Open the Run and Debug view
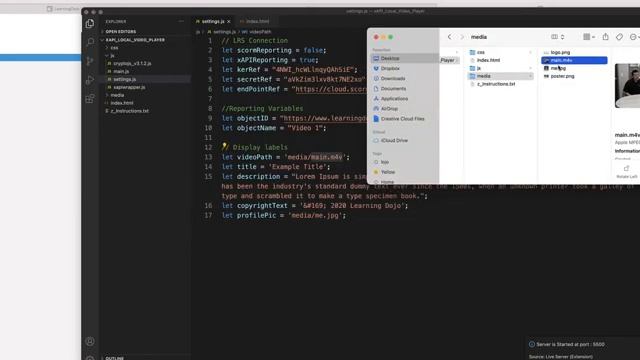This screenshot has width=640, height=360. pyautogui.click(x=90, y=80)
